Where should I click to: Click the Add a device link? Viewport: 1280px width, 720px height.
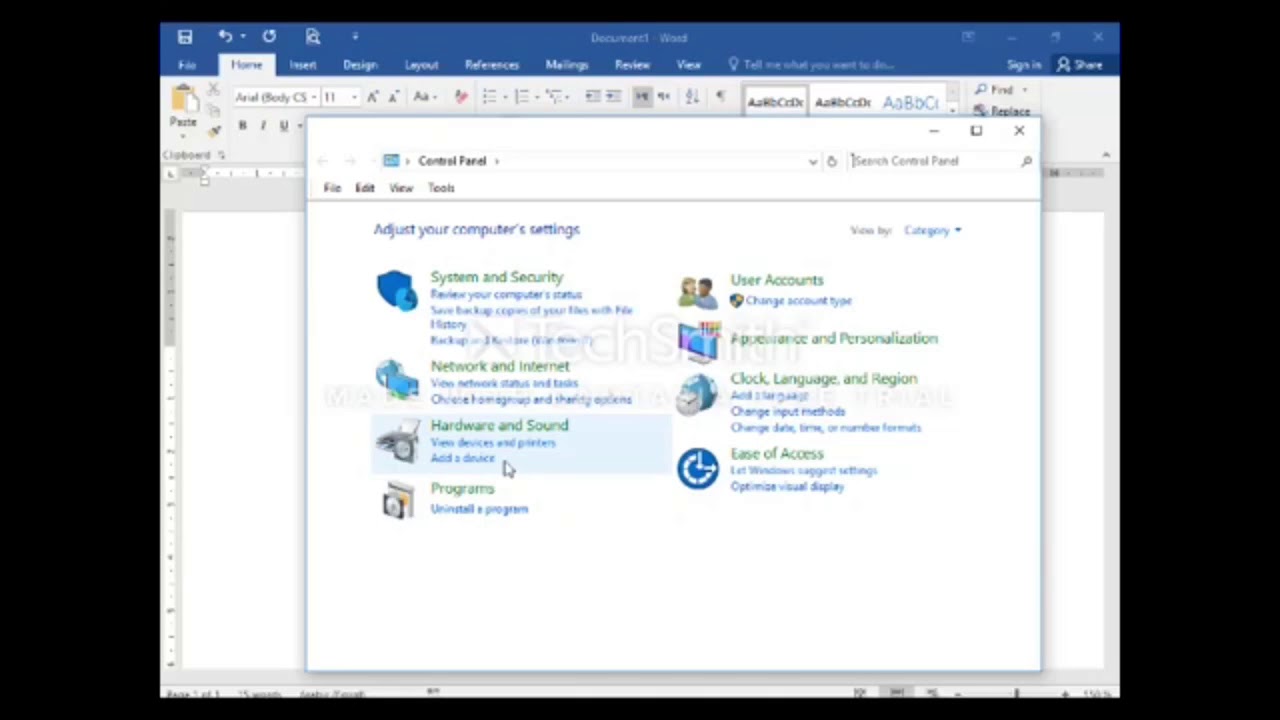(462, 458)
